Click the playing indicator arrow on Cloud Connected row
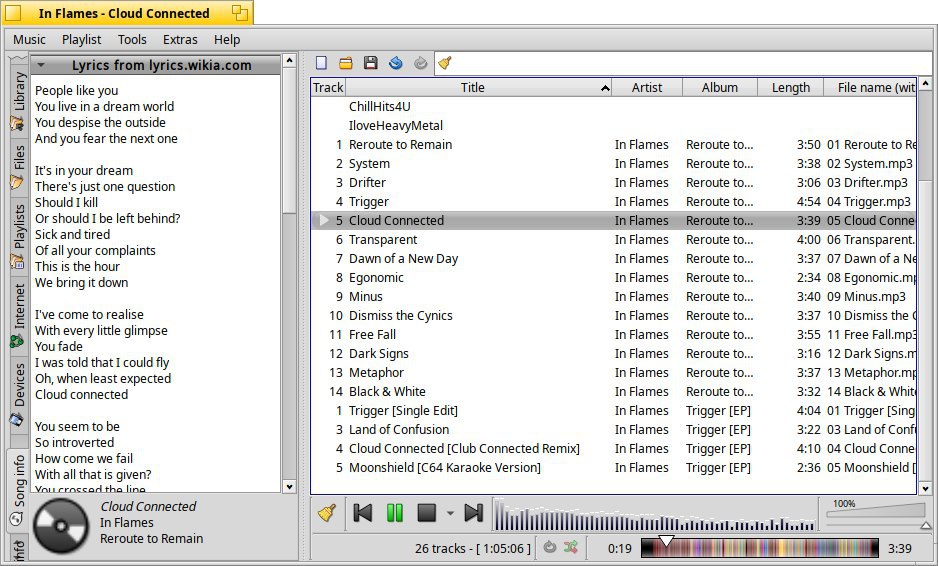This screenshot has height=566, width=938. pos(324,220)
